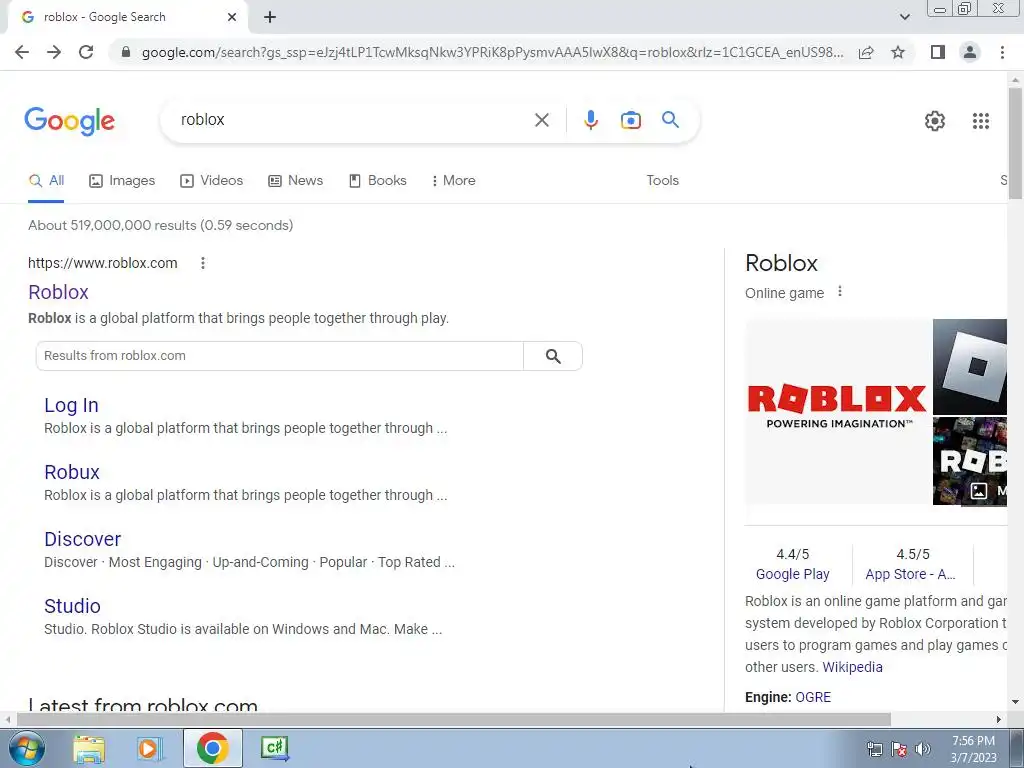Open the Discover sitelink
Viewport: 1024px width, 768px height.
click(82, 539)
